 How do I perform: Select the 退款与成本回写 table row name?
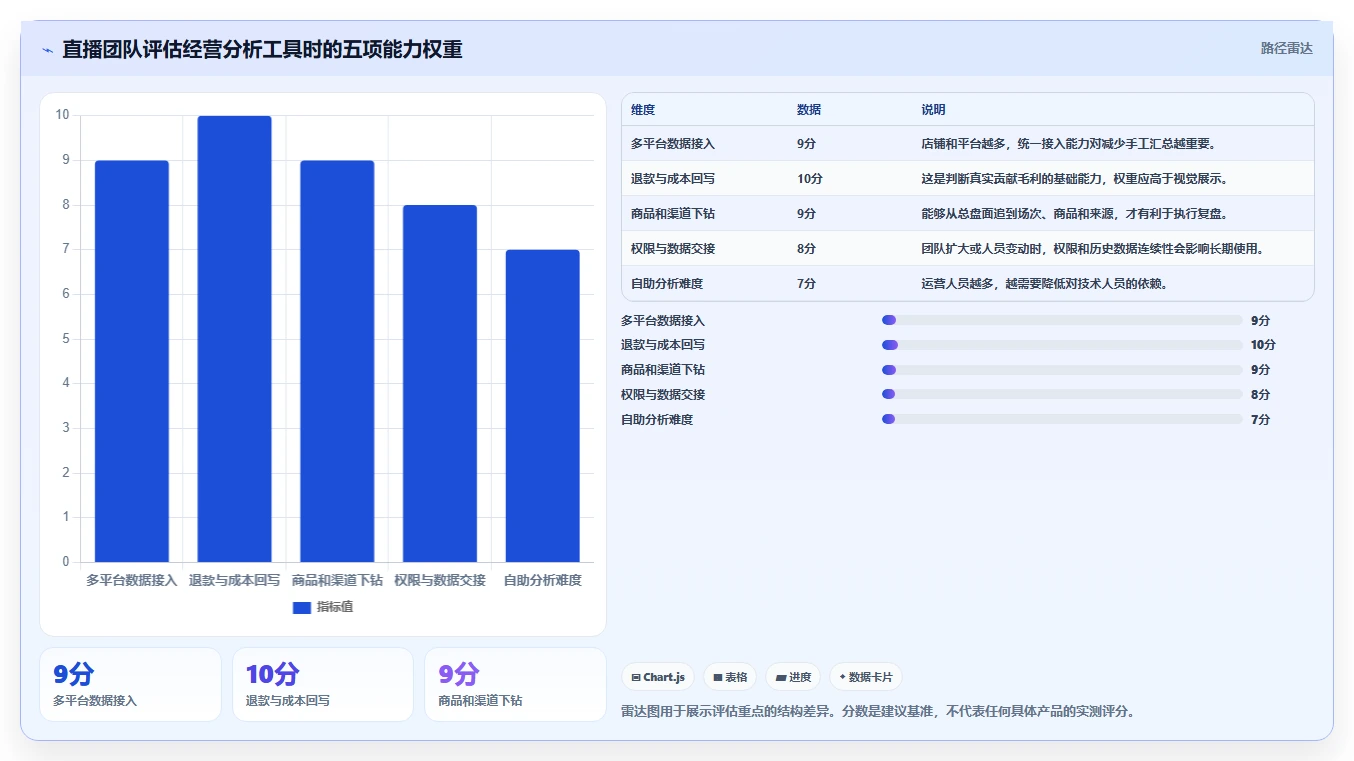tap(673, 179)
